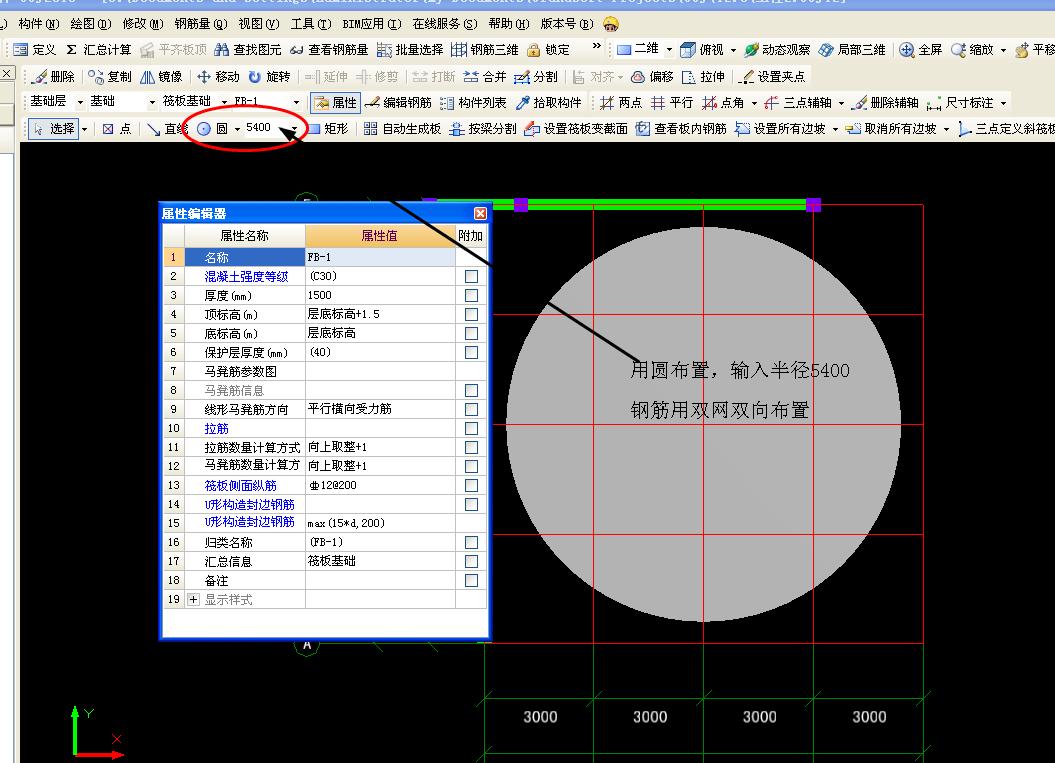Open the 圆 circle tool dropdown arrow
The width and height of the screenshot is (1055, 763).
(237, 129)
